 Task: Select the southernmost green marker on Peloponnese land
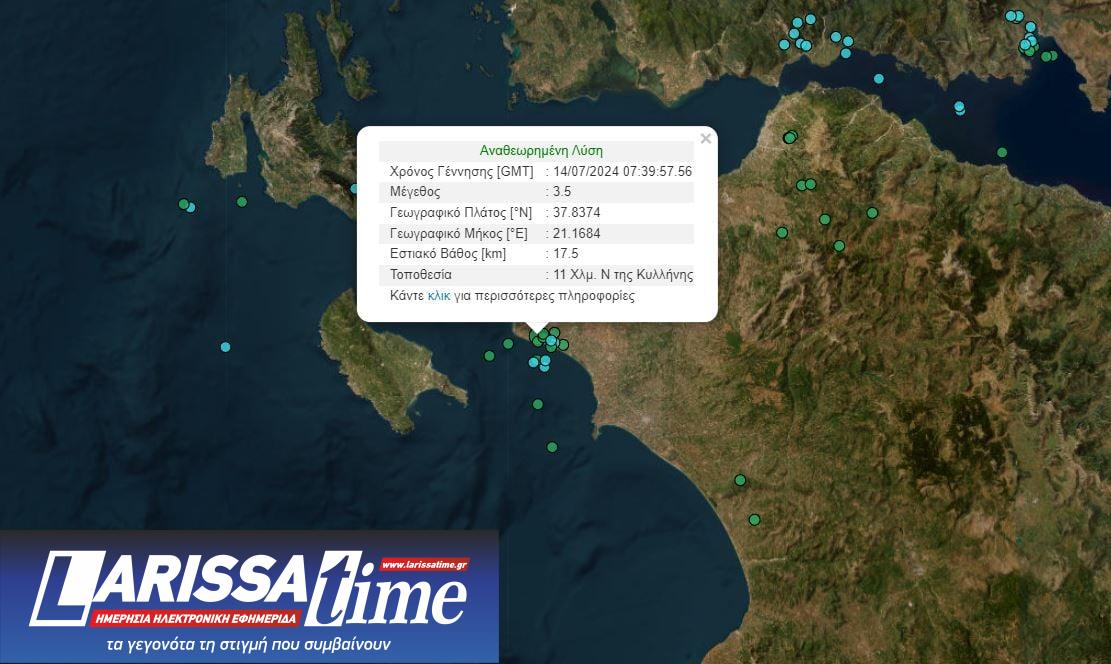[755, 519]
